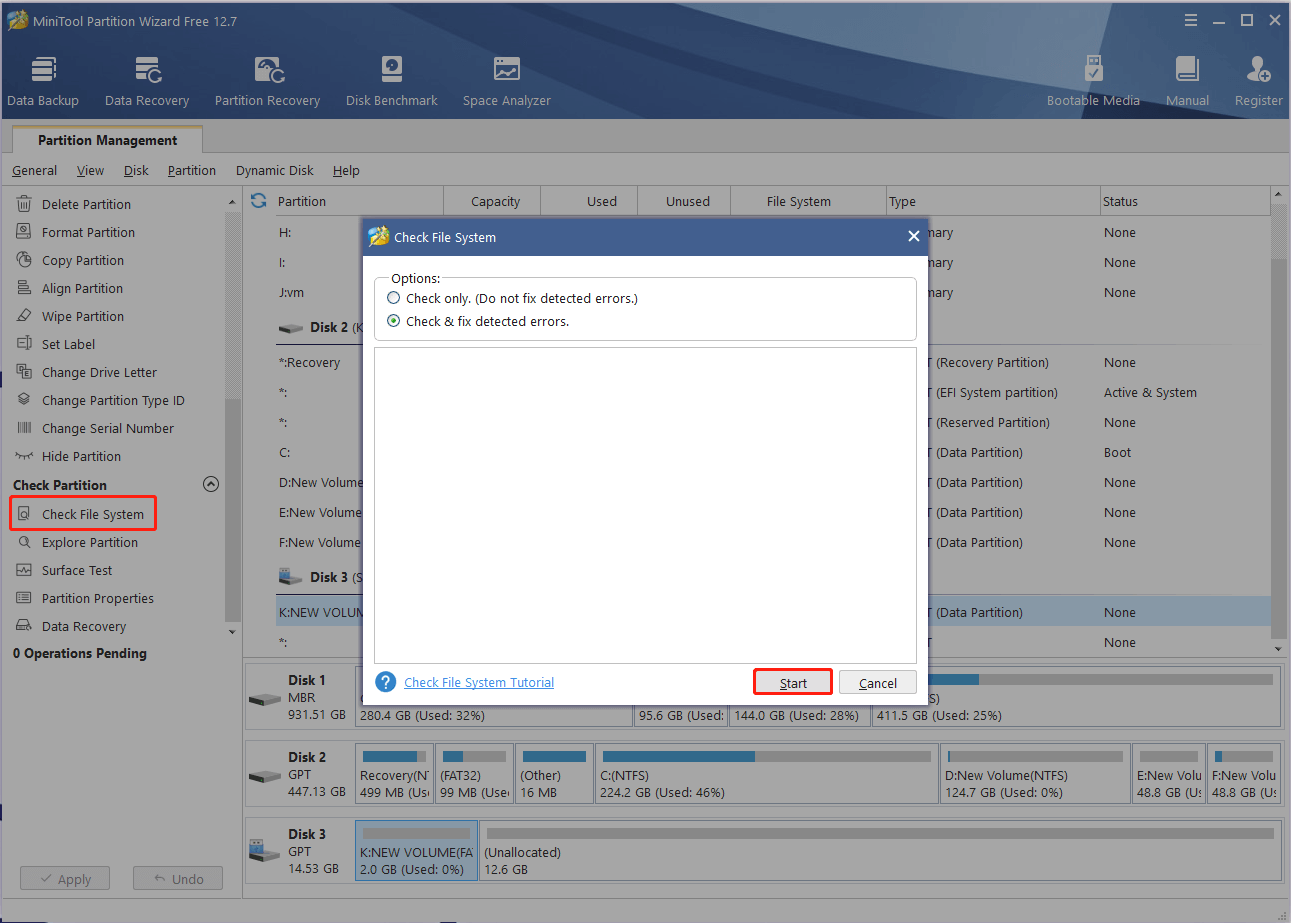Sort by Status column header
The image size is (1291, 923).
[1120, 201]
